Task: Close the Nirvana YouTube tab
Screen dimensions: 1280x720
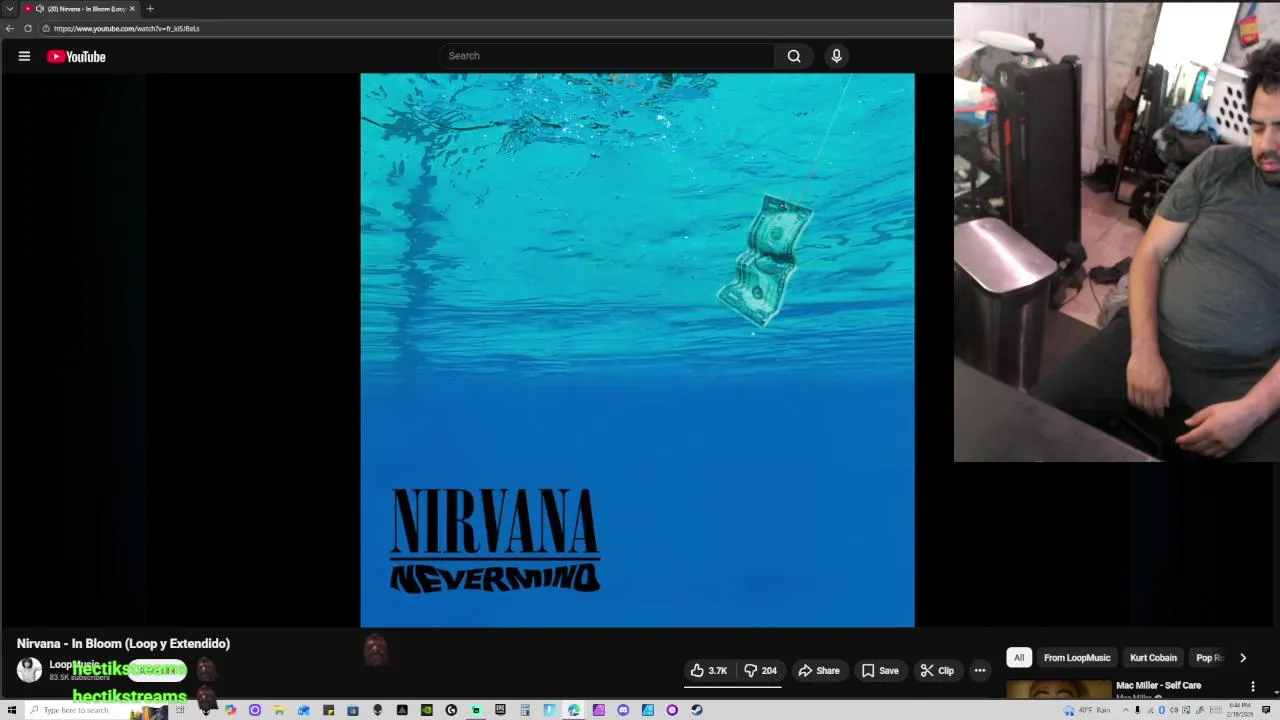Action: (132, 9)
